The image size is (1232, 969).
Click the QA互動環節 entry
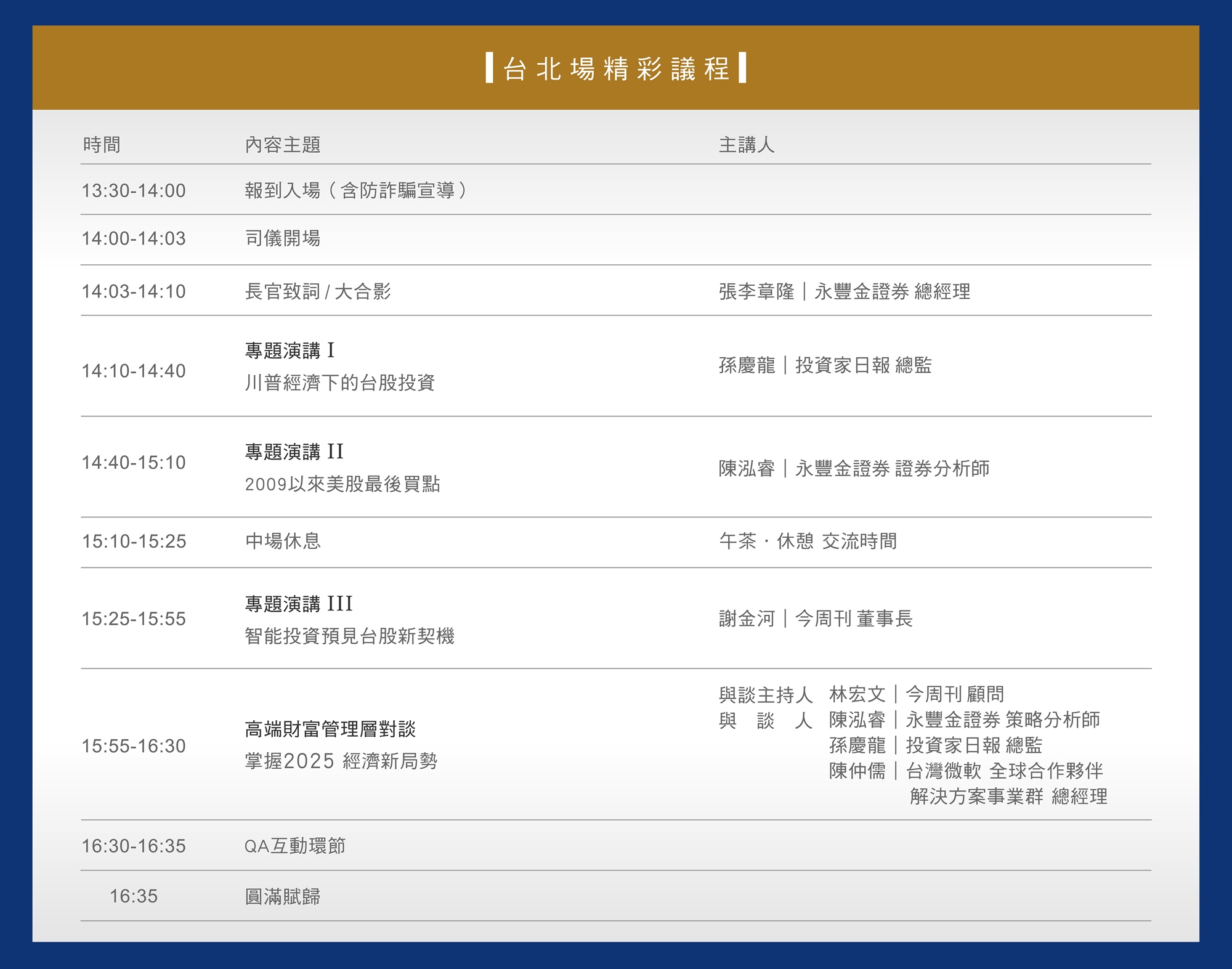[295, 846]
